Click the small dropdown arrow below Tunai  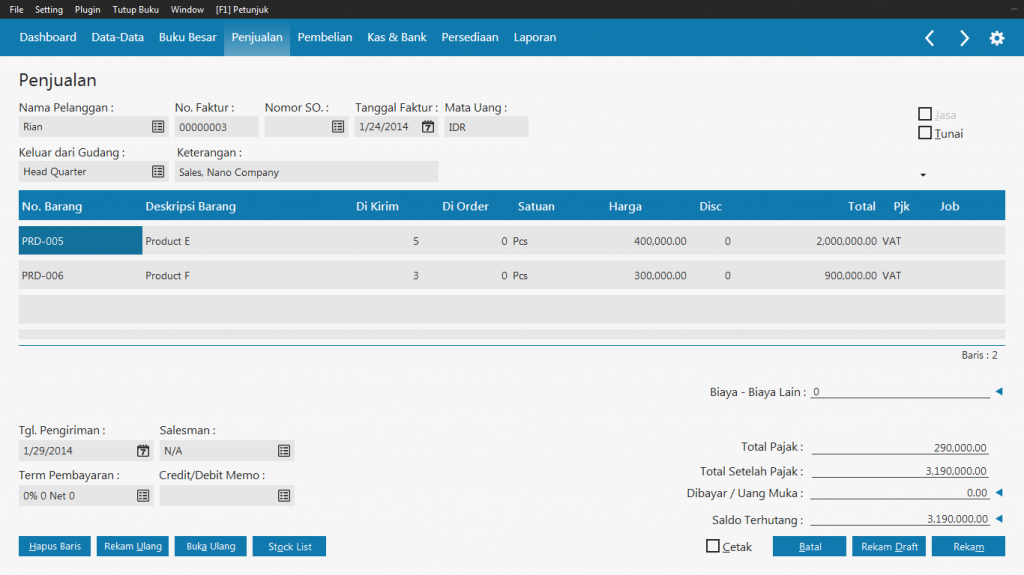coord(923,175)
